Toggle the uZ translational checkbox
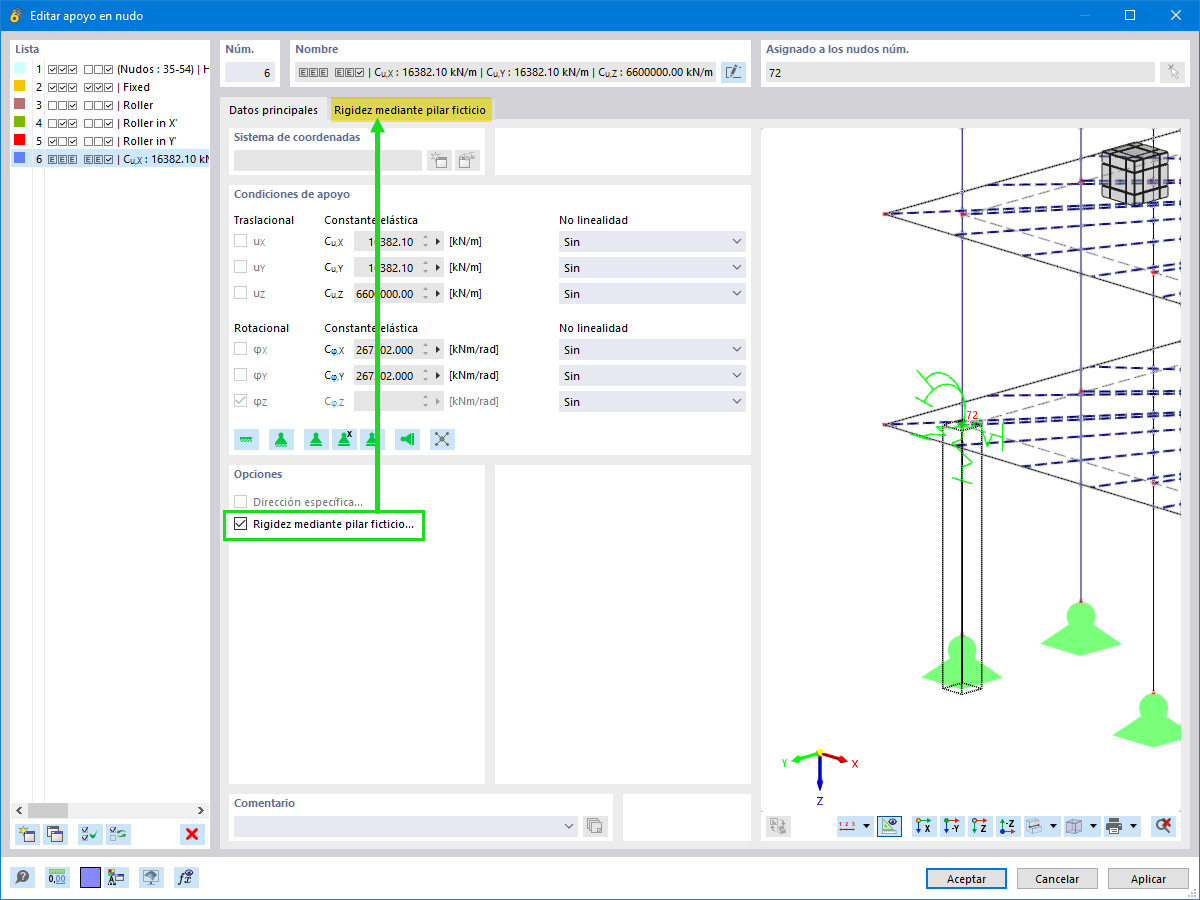 pyautogui.click(x=240, y=293)
